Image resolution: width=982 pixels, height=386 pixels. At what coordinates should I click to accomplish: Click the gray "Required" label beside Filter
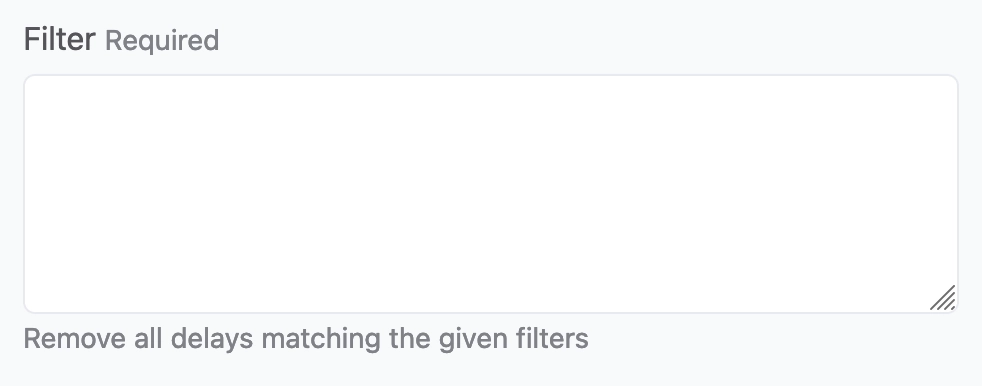[162, 41]
